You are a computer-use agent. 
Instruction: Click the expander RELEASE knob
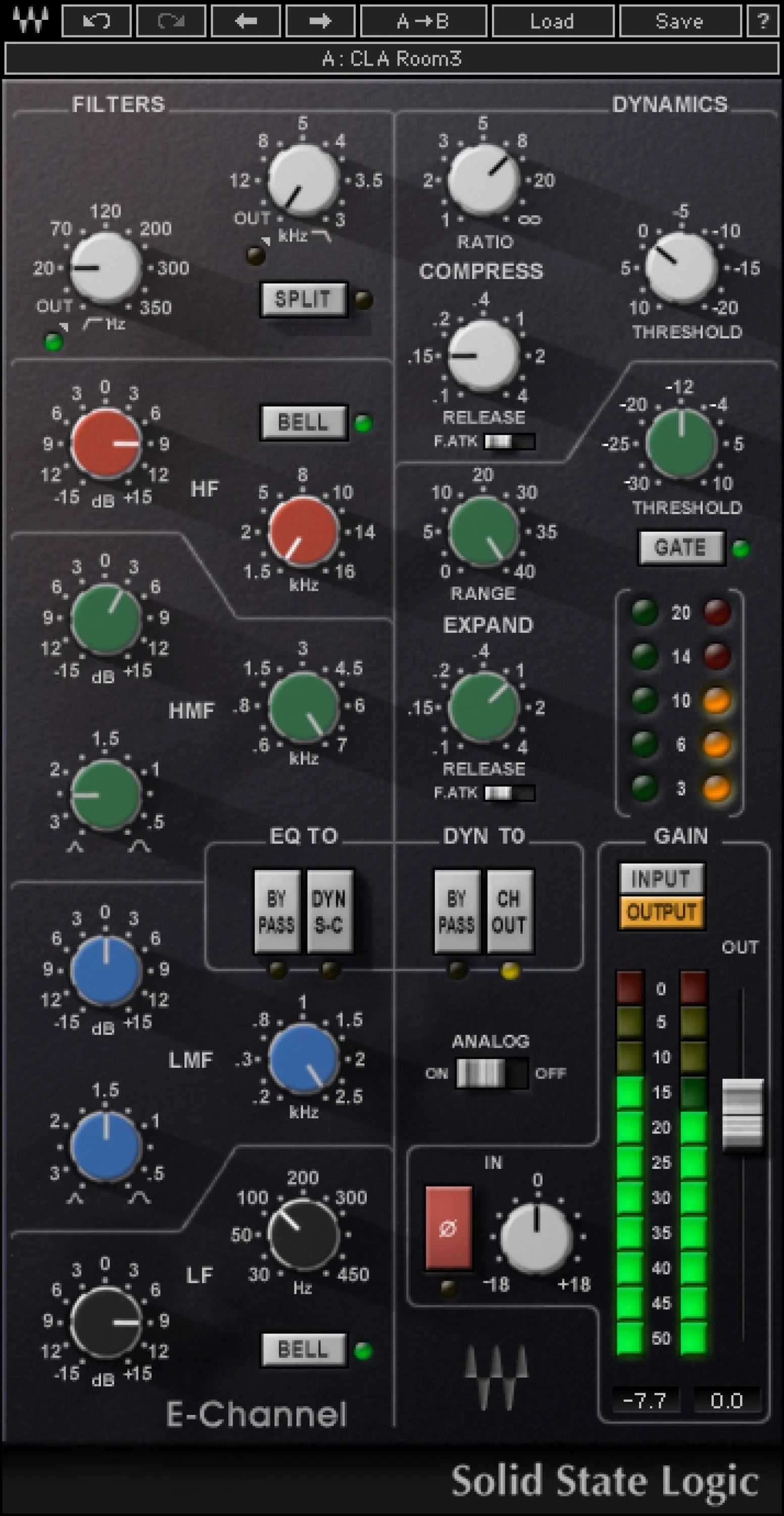pyautogui.click(x=483, y=706)
